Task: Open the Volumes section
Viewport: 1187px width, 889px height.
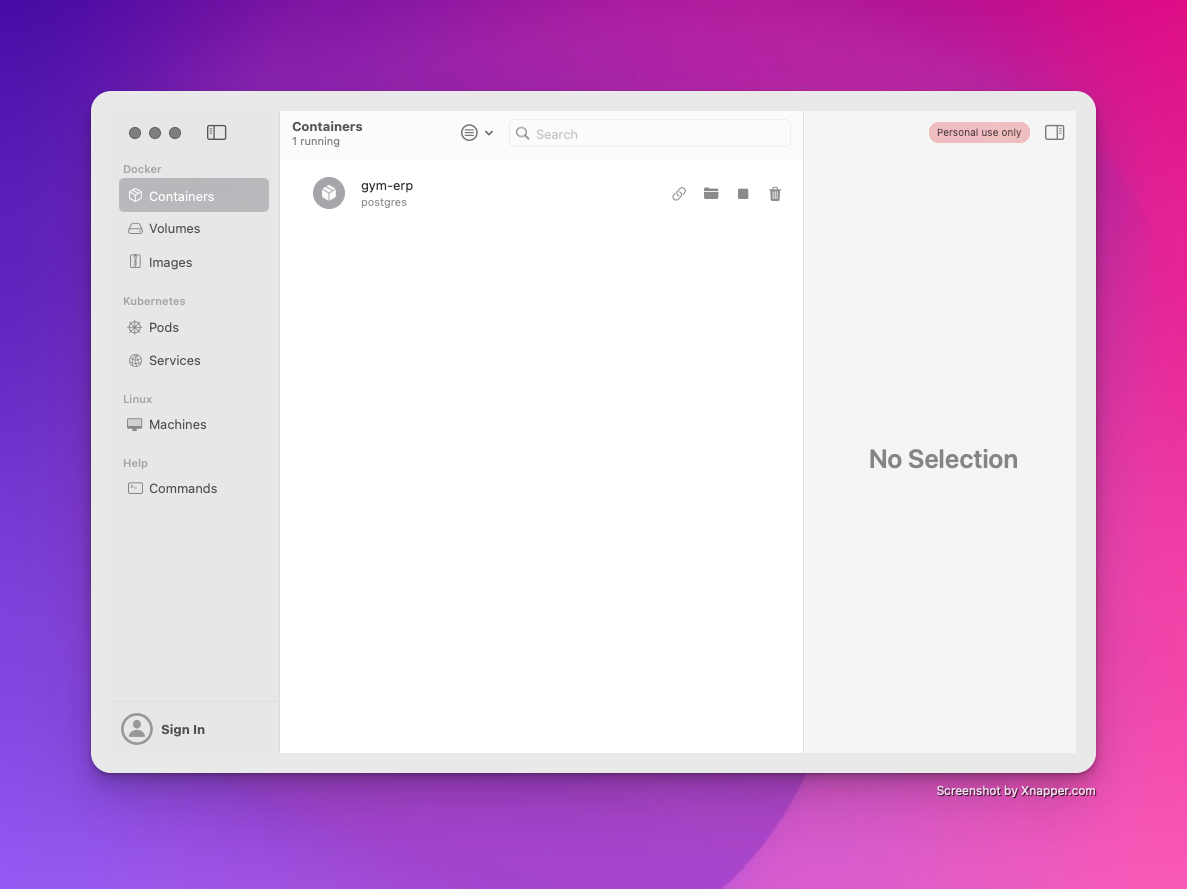Action: click(x=194, y=229)
